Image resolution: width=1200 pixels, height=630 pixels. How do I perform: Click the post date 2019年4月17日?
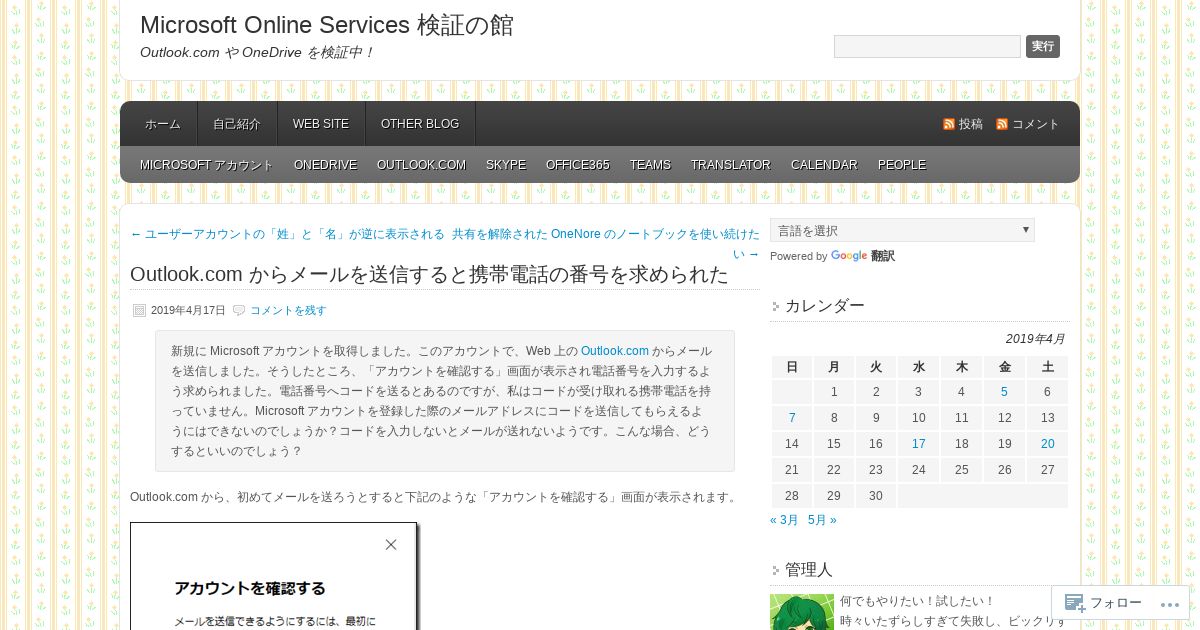pyautogui.click(x=188, y=310)
